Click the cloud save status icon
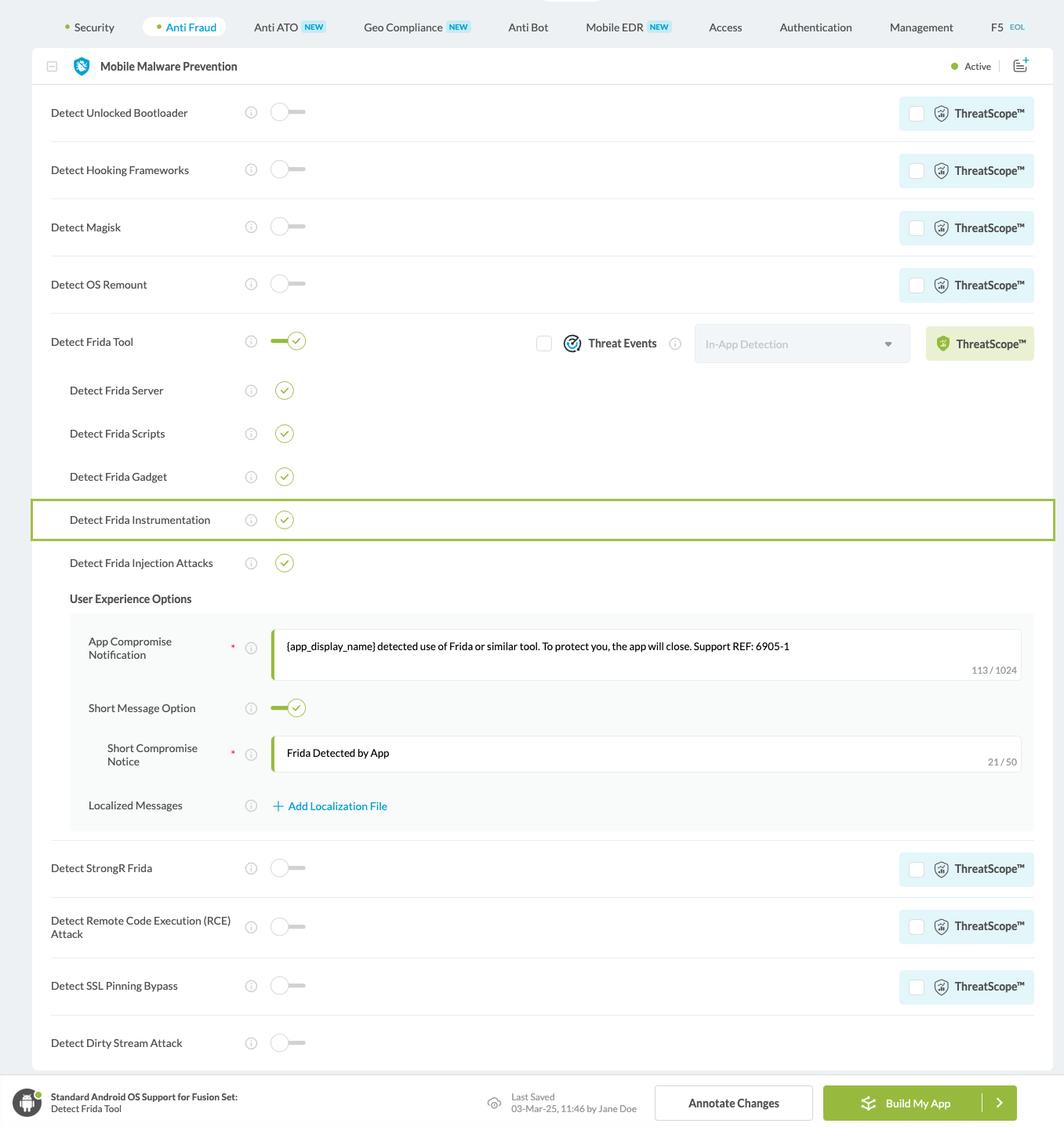The height and width of the screenshot is (1127, 1064). click(494, 1103)
